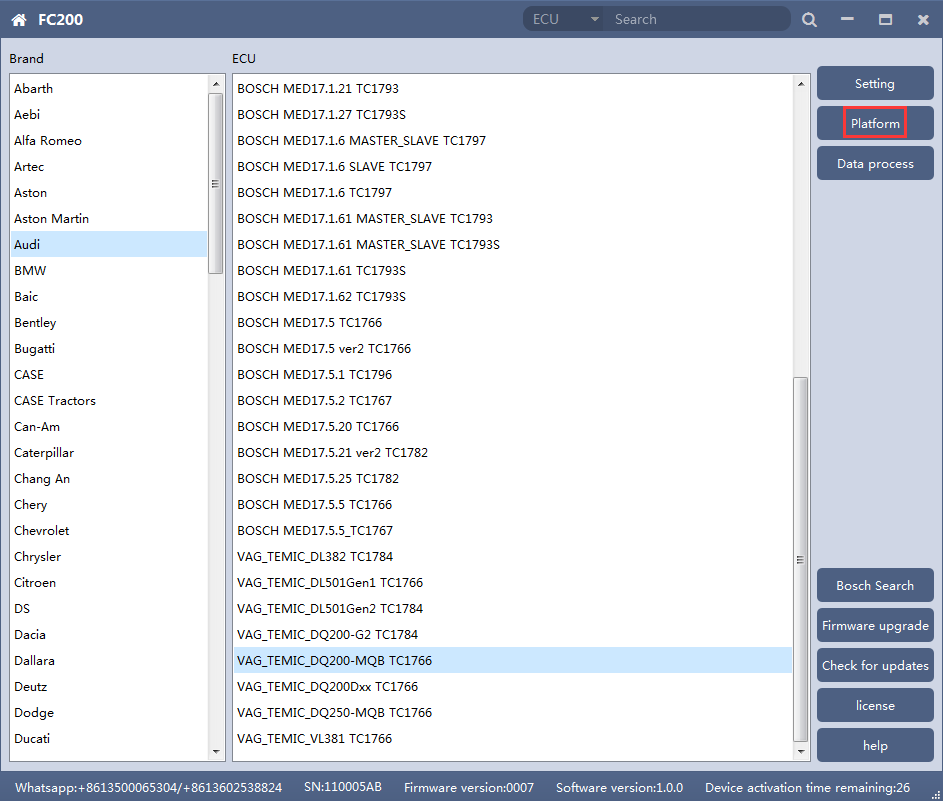This screenshot has width=943, height=801.
Task: Grab the Brand list scrollbar thumb
Action: click(216, 183)
